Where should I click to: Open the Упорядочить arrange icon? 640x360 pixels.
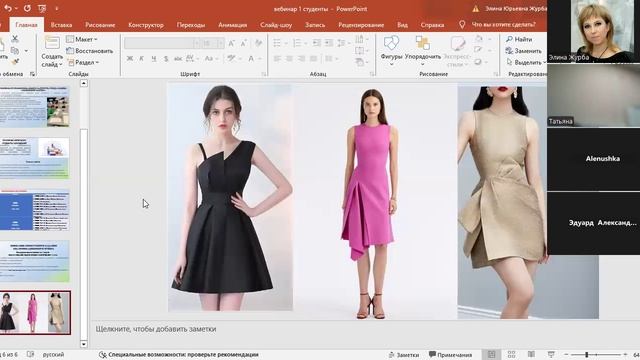[422, 43]
